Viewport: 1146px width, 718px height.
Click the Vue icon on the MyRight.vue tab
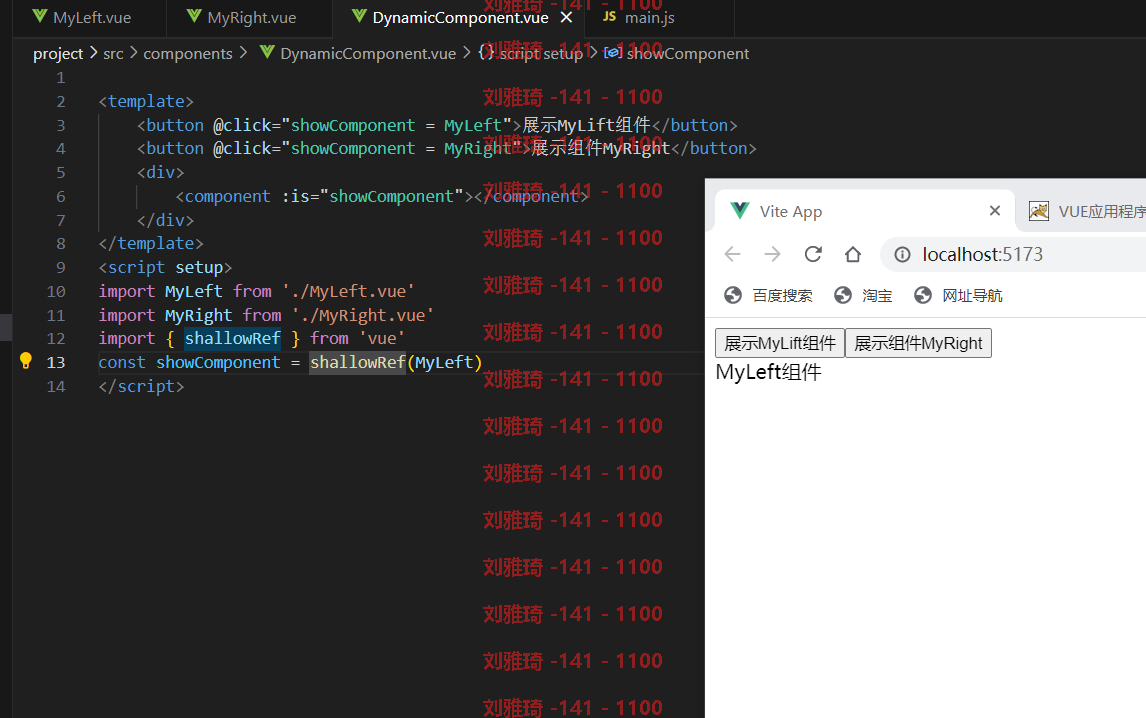tap(194, 17)
